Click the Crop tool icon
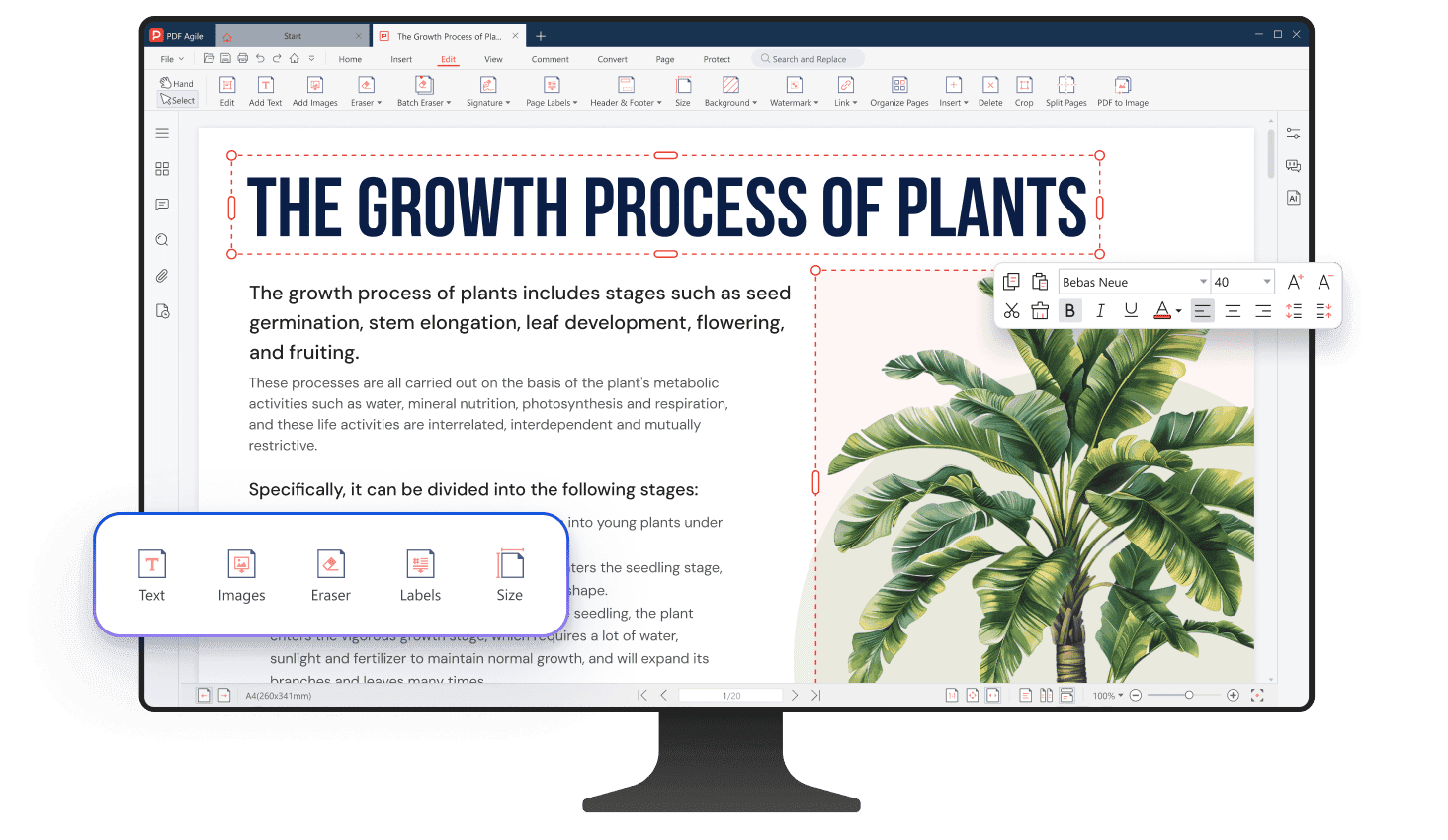 [x=1024, y=86]
